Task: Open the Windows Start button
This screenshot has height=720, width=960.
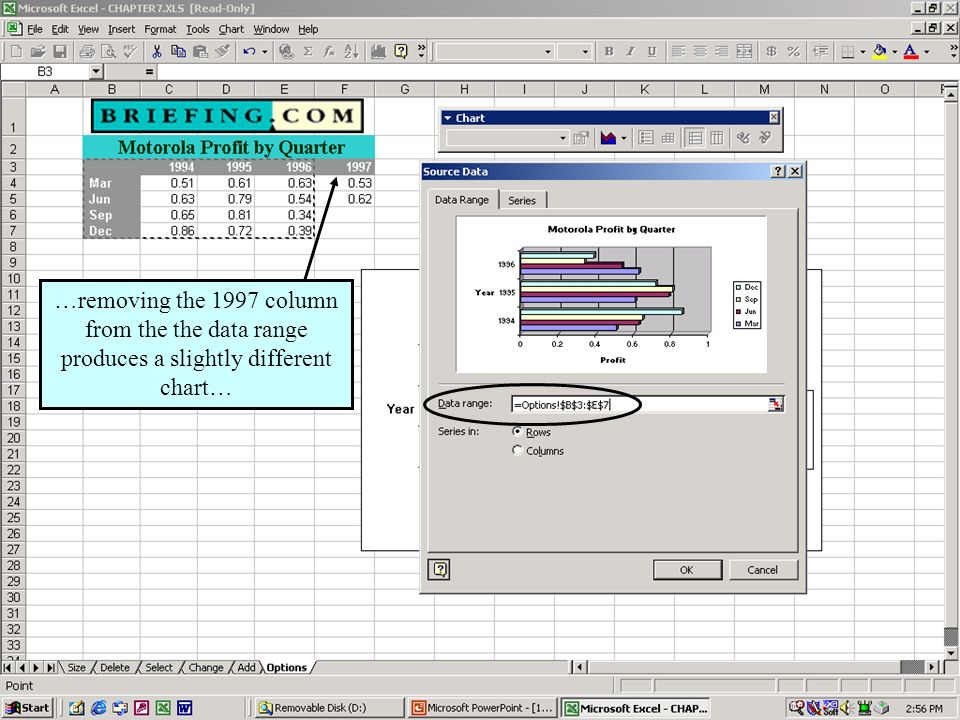Action: 28,708
